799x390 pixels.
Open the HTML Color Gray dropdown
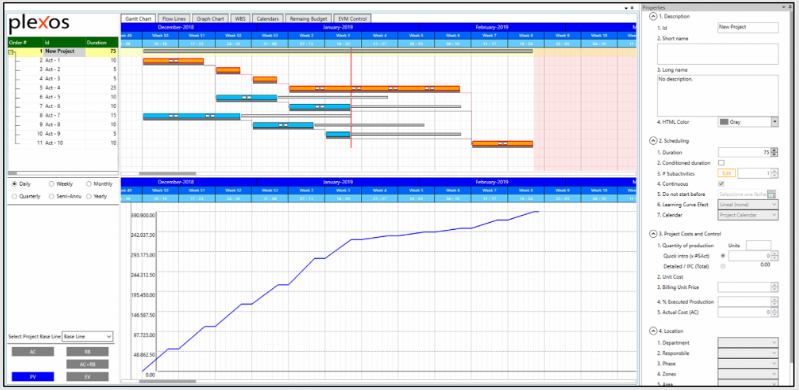[748, 122]
